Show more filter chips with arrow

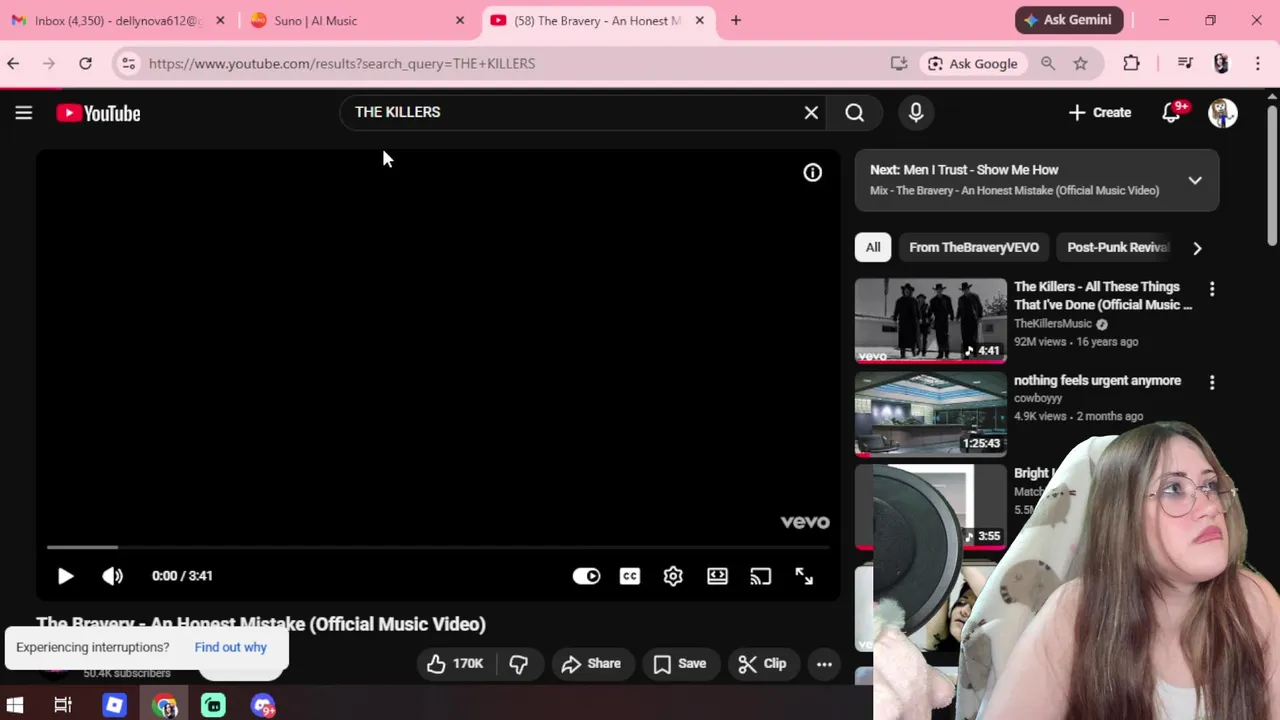coord(1197,247)
